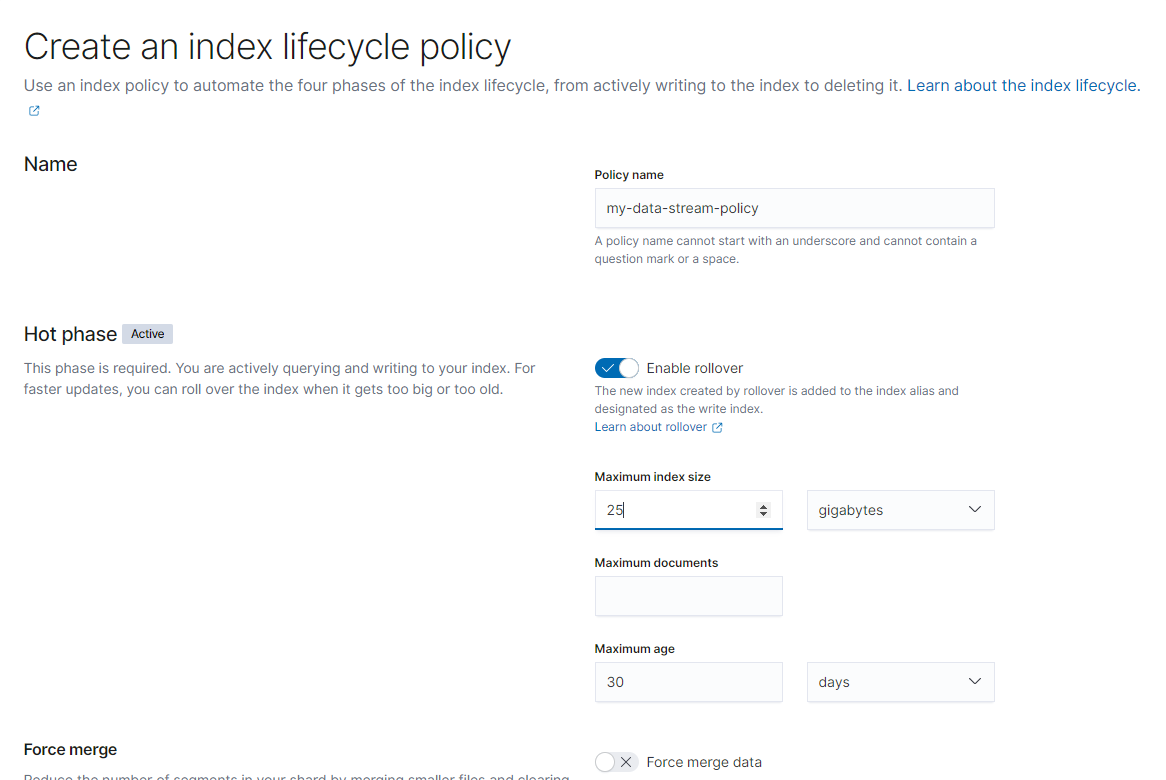Select the empty Maximum documents field
Viewport: 1166px width, 780px height.
coord(688,596)
